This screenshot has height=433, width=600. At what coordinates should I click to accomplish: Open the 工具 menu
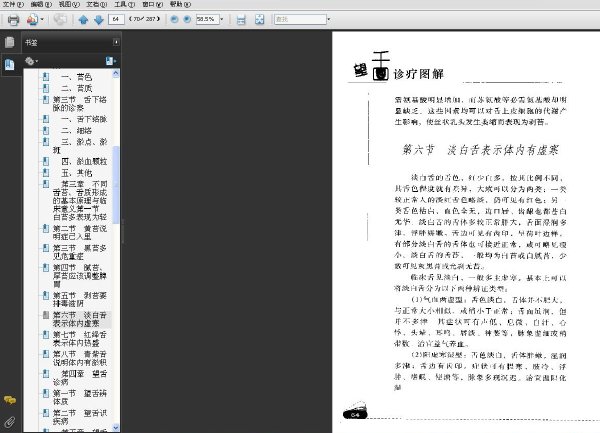124,4
